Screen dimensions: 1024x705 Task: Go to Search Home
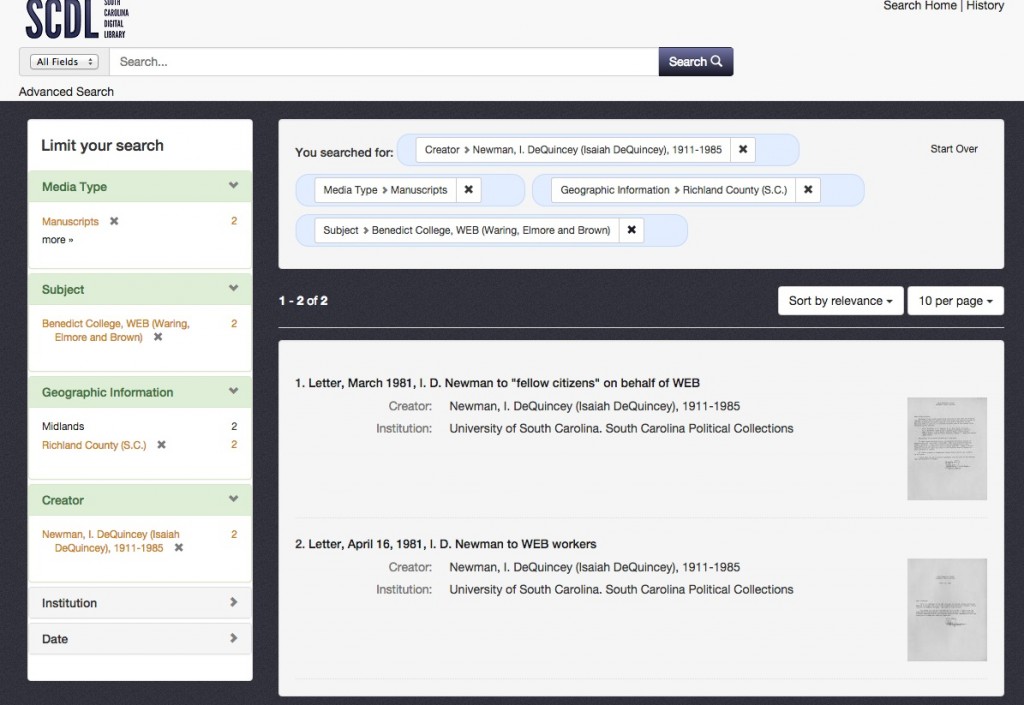pos(920,6)
